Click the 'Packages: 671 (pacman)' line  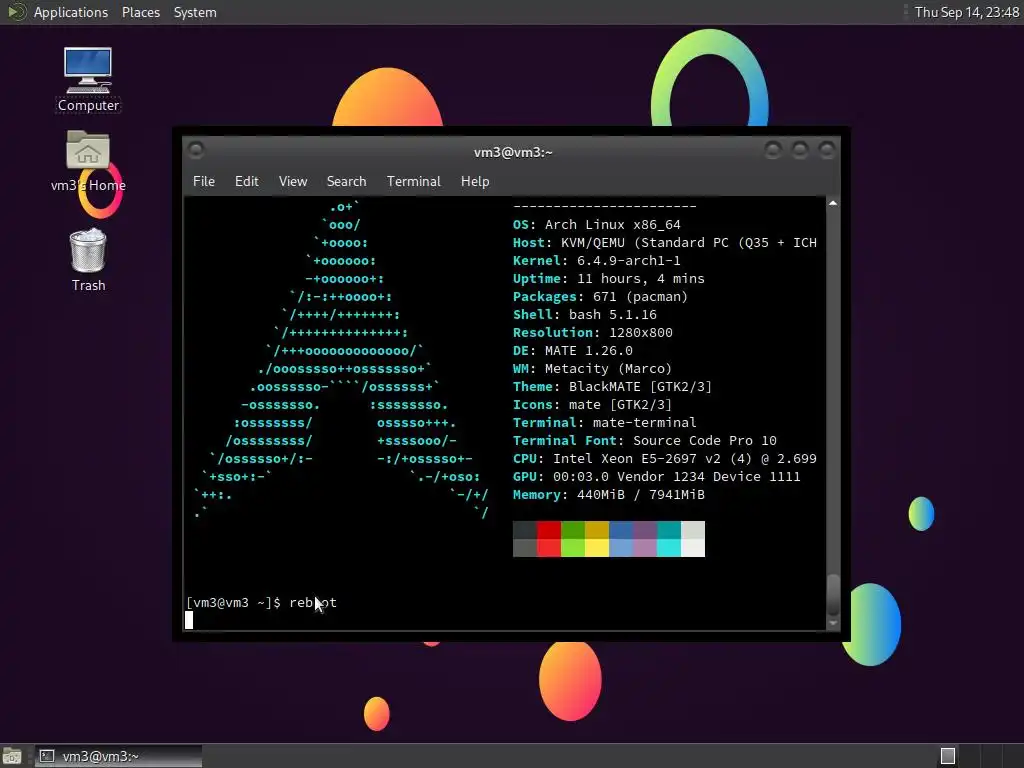(x=600, y=297)
